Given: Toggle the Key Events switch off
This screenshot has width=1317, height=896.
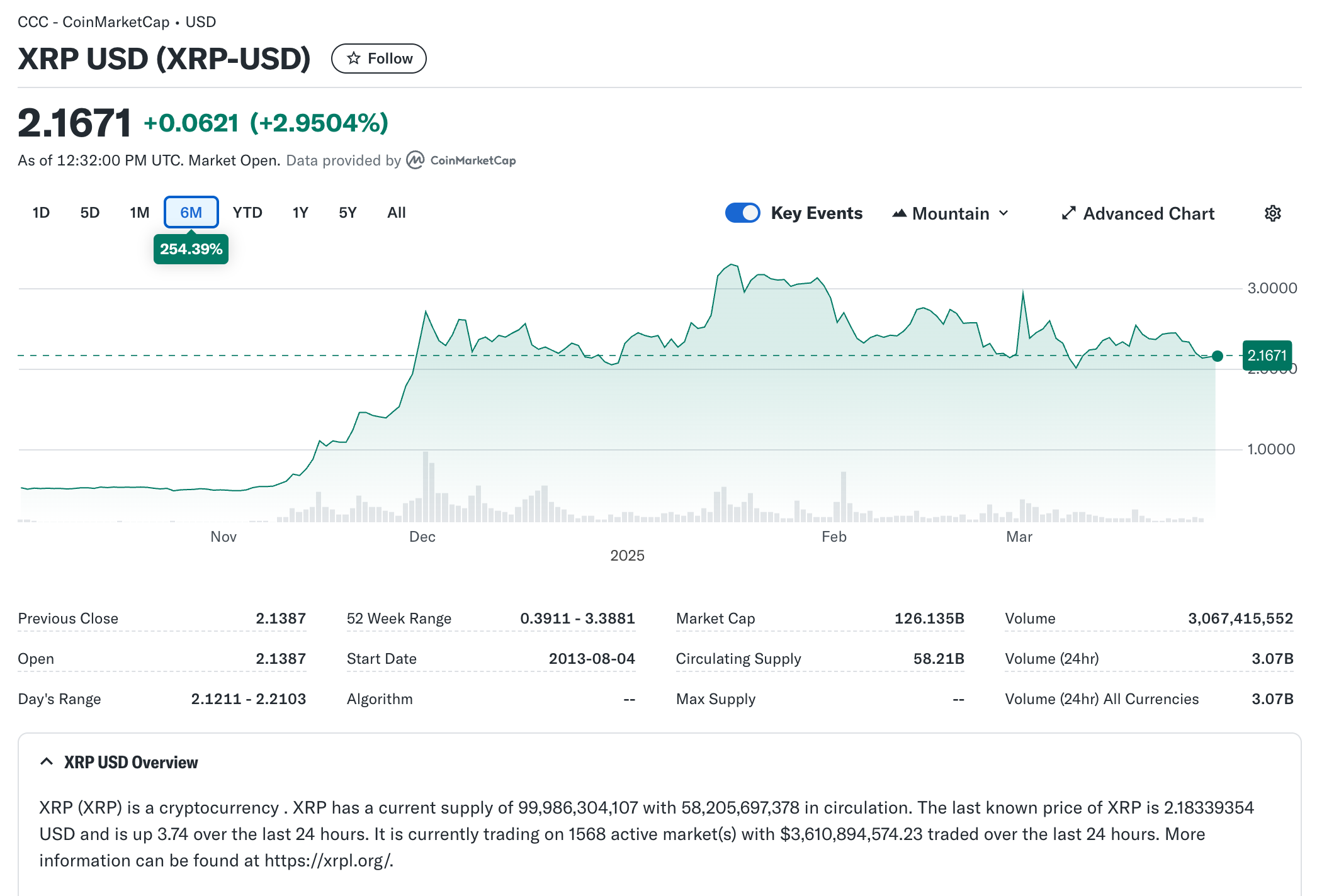Looking at the screenshot, I should point(742,213).
